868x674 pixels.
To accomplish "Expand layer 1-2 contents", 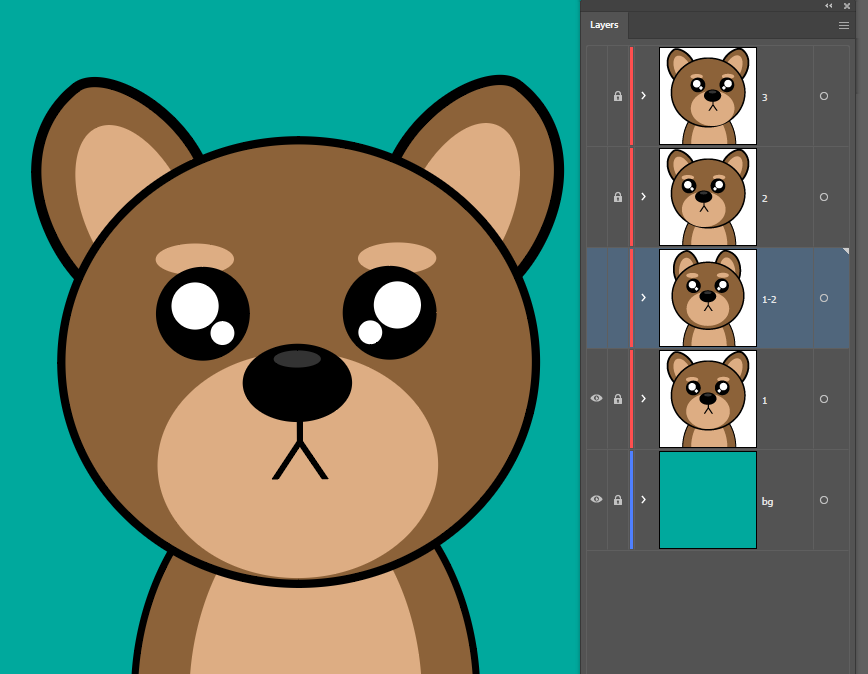I will click(x=643, y=298).
